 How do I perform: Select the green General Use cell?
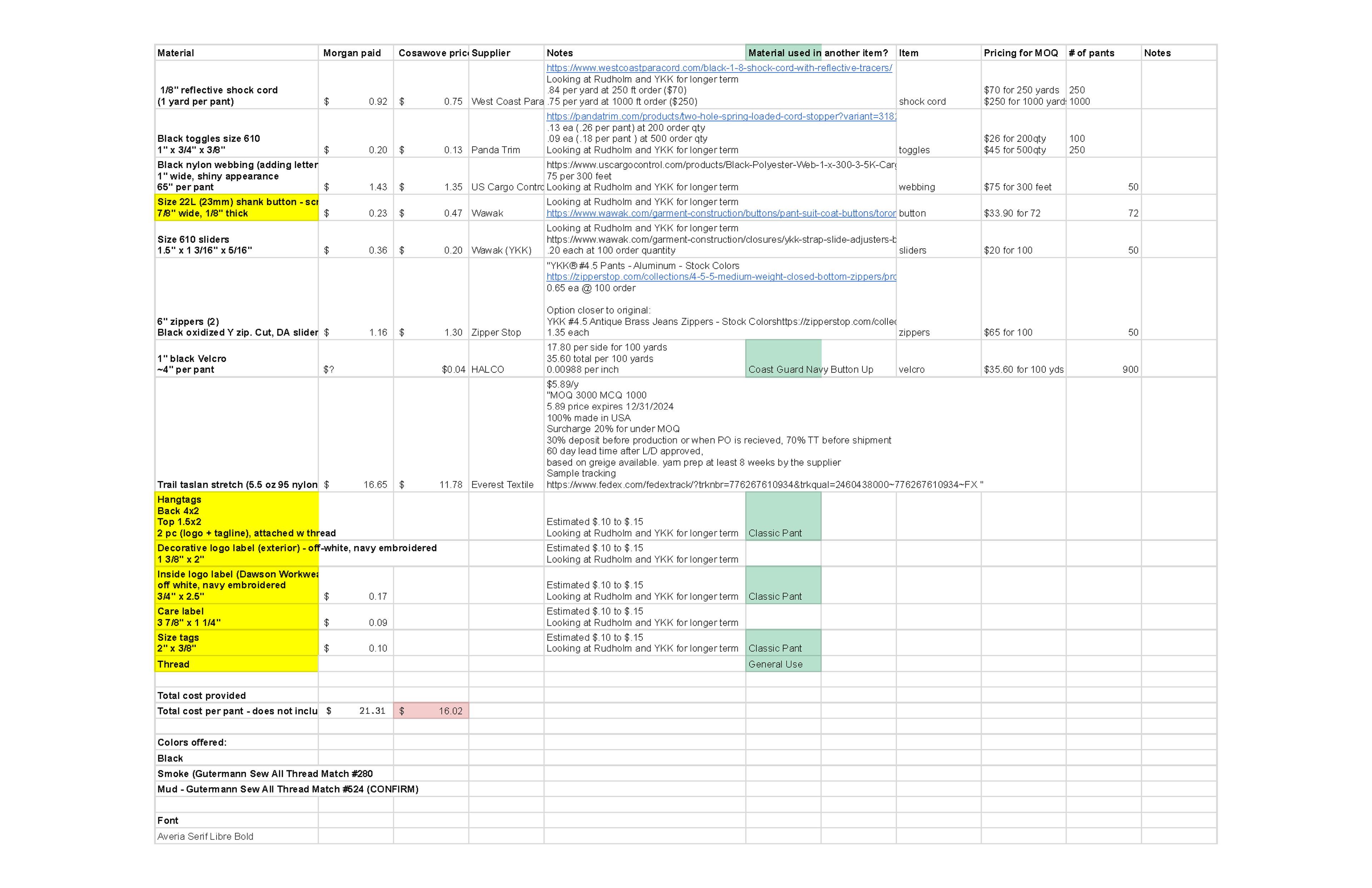783,664
